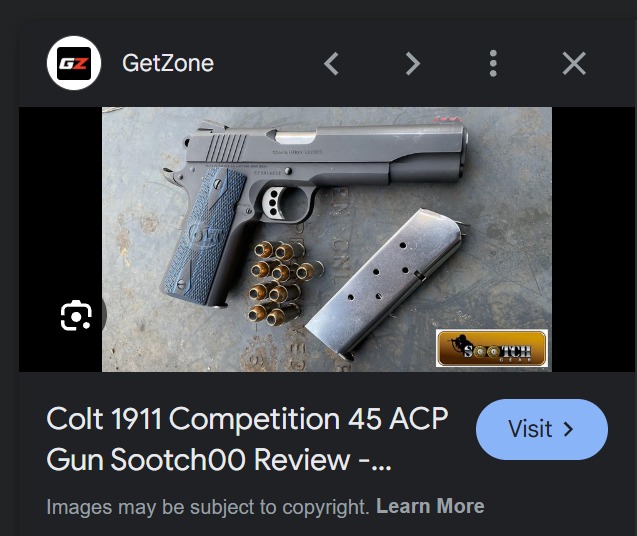Click the Sootch Gear watermark logo
Viewport: 637px width, 536px height.
tap(492, 348)
